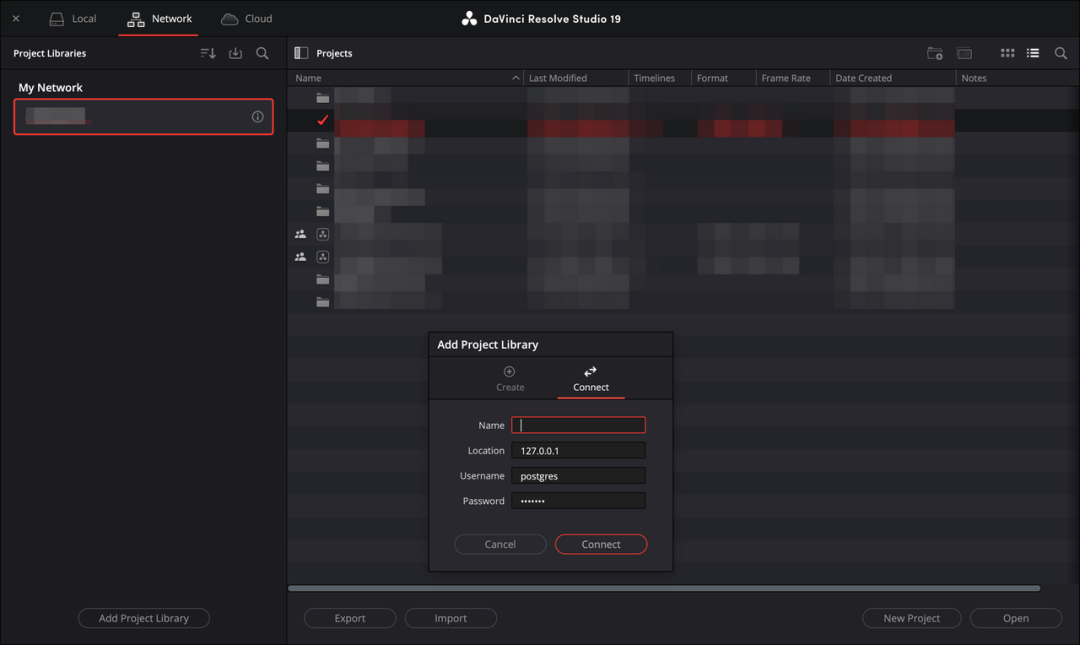Click the Export button
This screenshot has height=645, width=1080.
click(x=350, y=618)
